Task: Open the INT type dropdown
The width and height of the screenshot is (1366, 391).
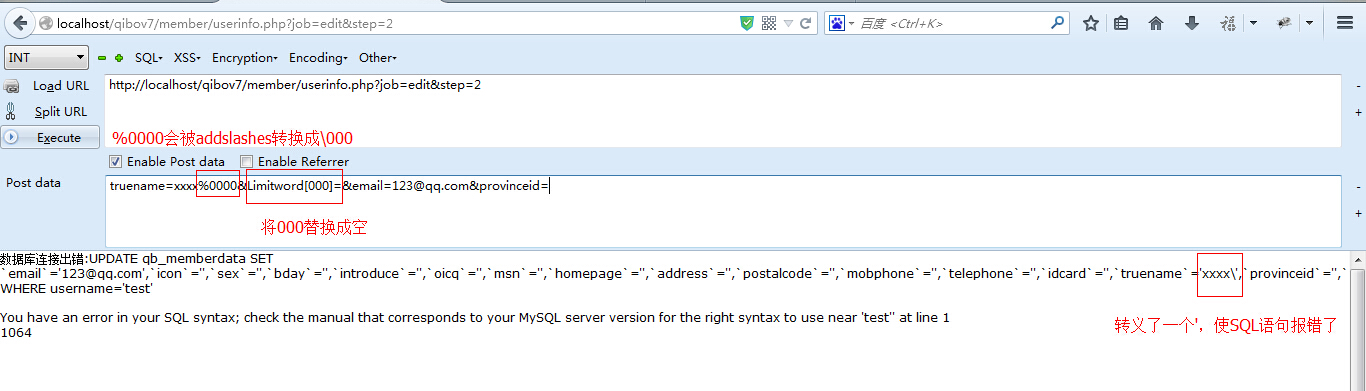Action: (x=46, y=58)
